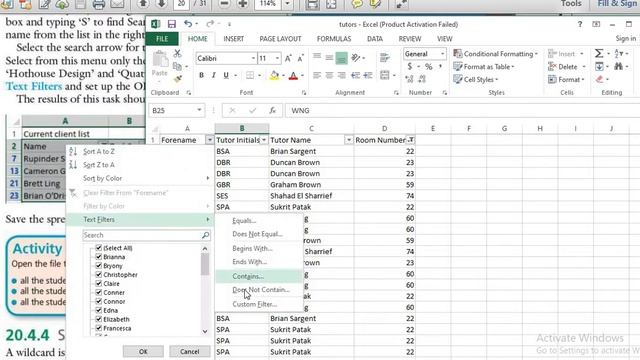Click the filter Search input field
Image resolution: width=640 pixels, height=360 pixels.
pos(146,235)
